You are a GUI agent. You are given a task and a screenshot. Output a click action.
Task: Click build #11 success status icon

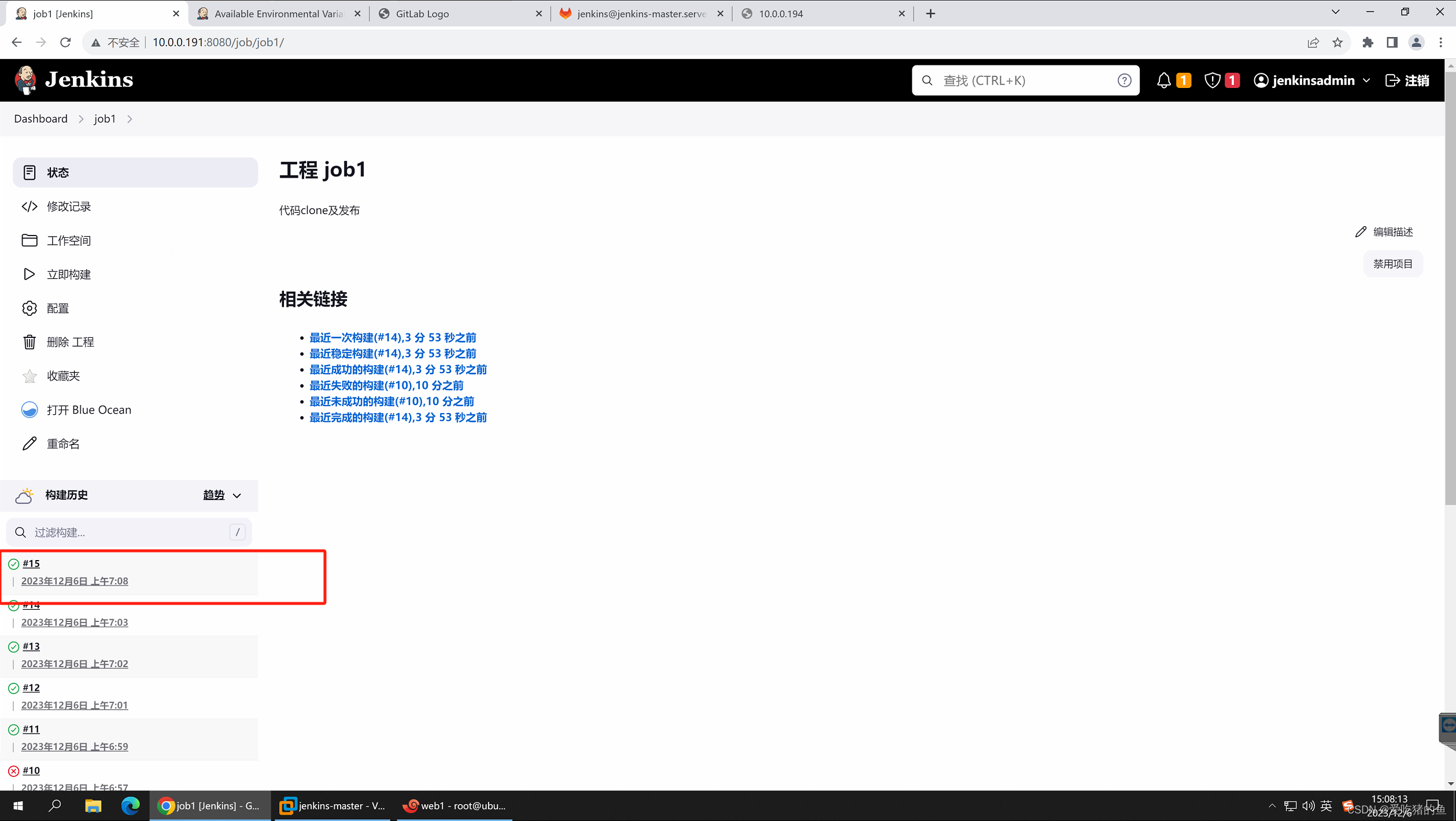point(13,730)
